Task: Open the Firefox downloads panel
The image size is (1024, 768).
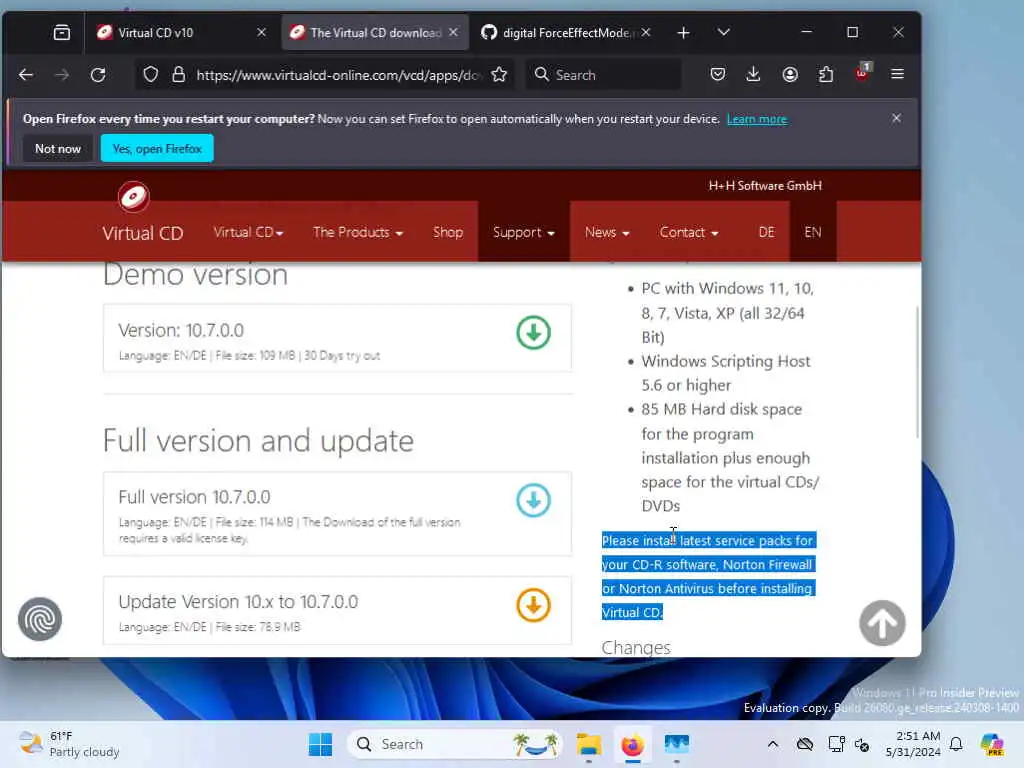Action: (753, 74)
